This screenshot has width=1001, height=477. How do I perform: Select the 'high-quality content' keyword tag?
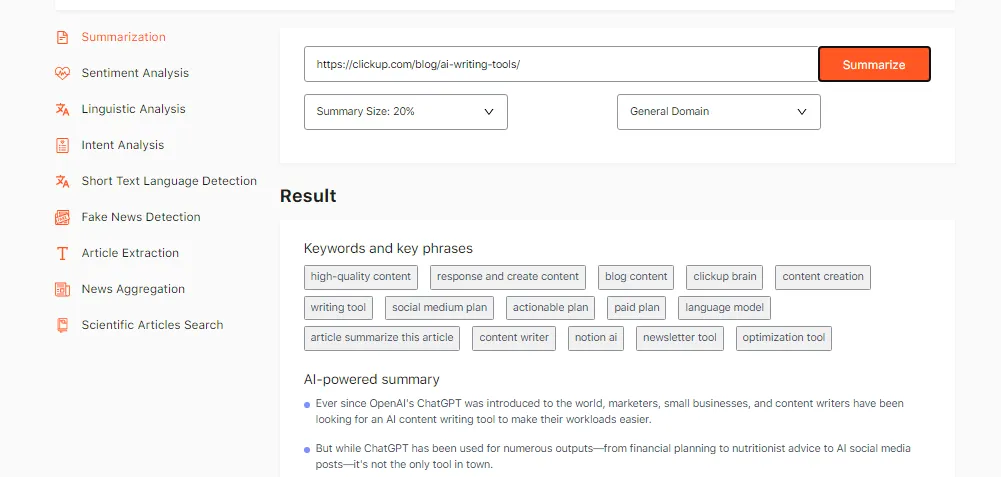pos(361,277)
